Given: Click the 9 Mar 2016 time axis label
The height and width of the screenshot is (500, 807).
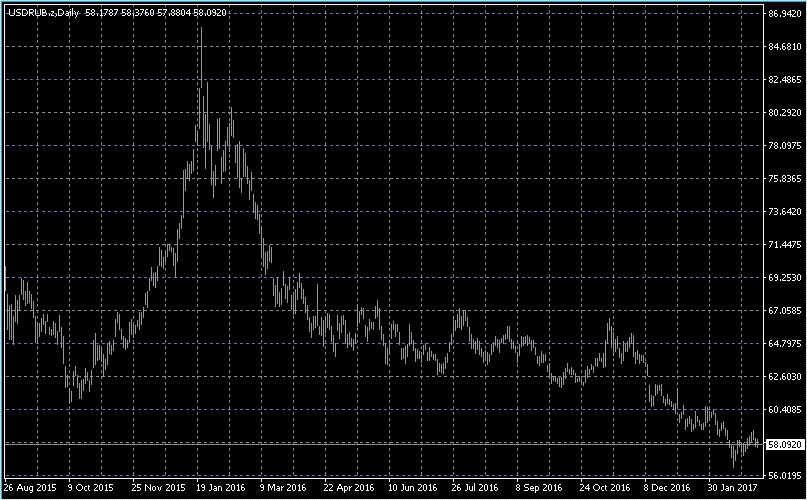Looking at the screenshot, I should 283,487.
